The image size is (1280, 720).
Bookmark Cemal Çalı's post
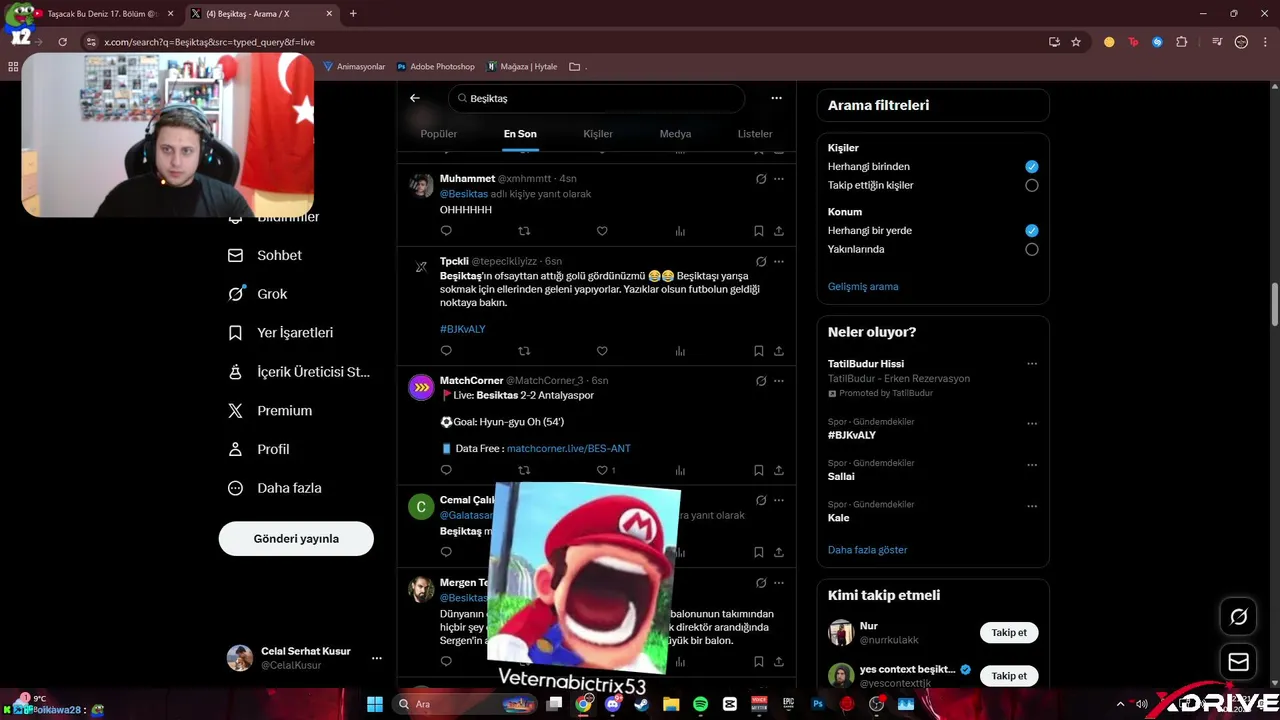click(759, 552)
